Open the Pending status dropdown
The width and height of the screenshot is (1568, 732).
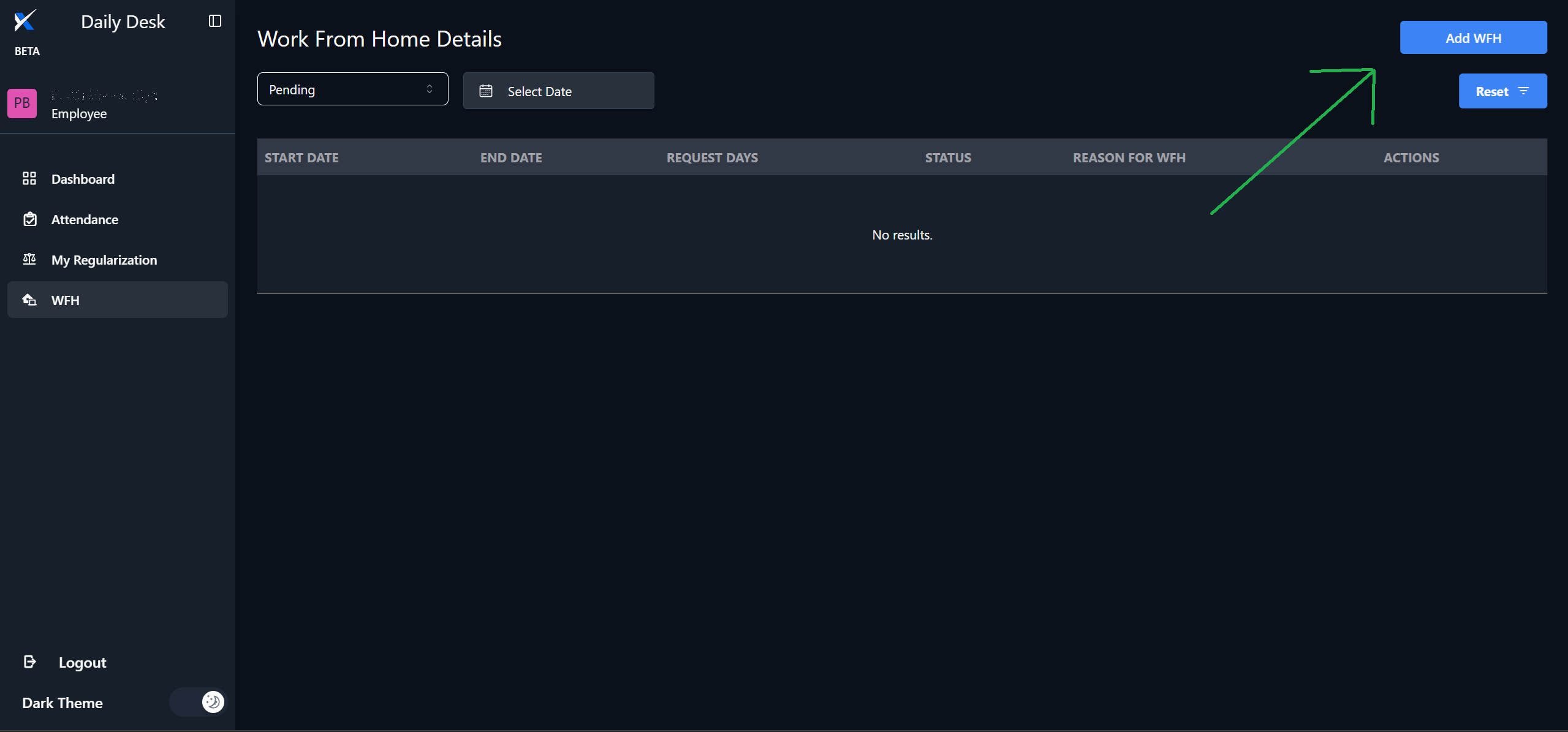[352, 89]
